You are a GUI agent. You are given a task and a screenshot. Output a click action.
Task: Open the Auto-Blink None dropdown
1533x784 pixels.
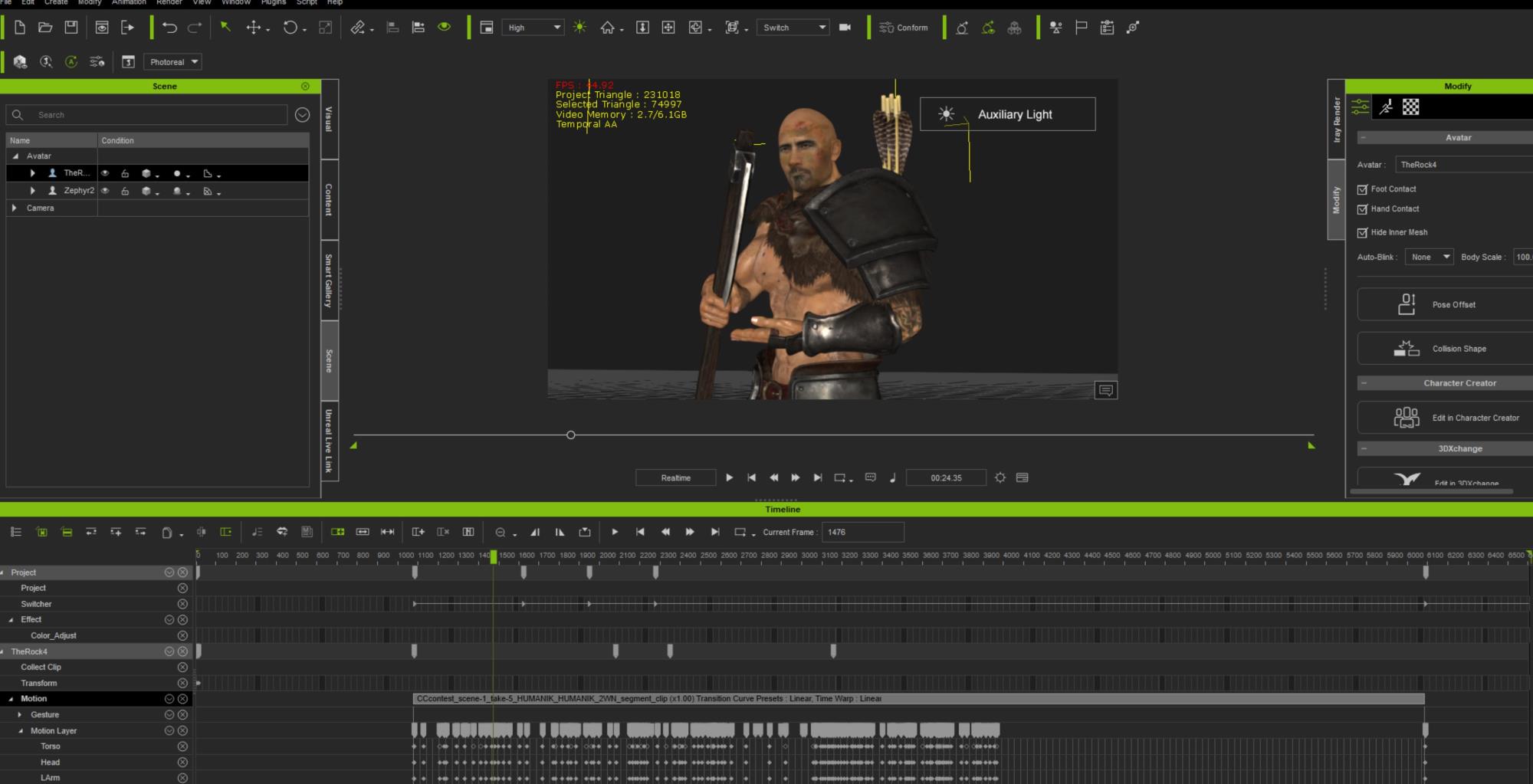(x=1429, y=257)
